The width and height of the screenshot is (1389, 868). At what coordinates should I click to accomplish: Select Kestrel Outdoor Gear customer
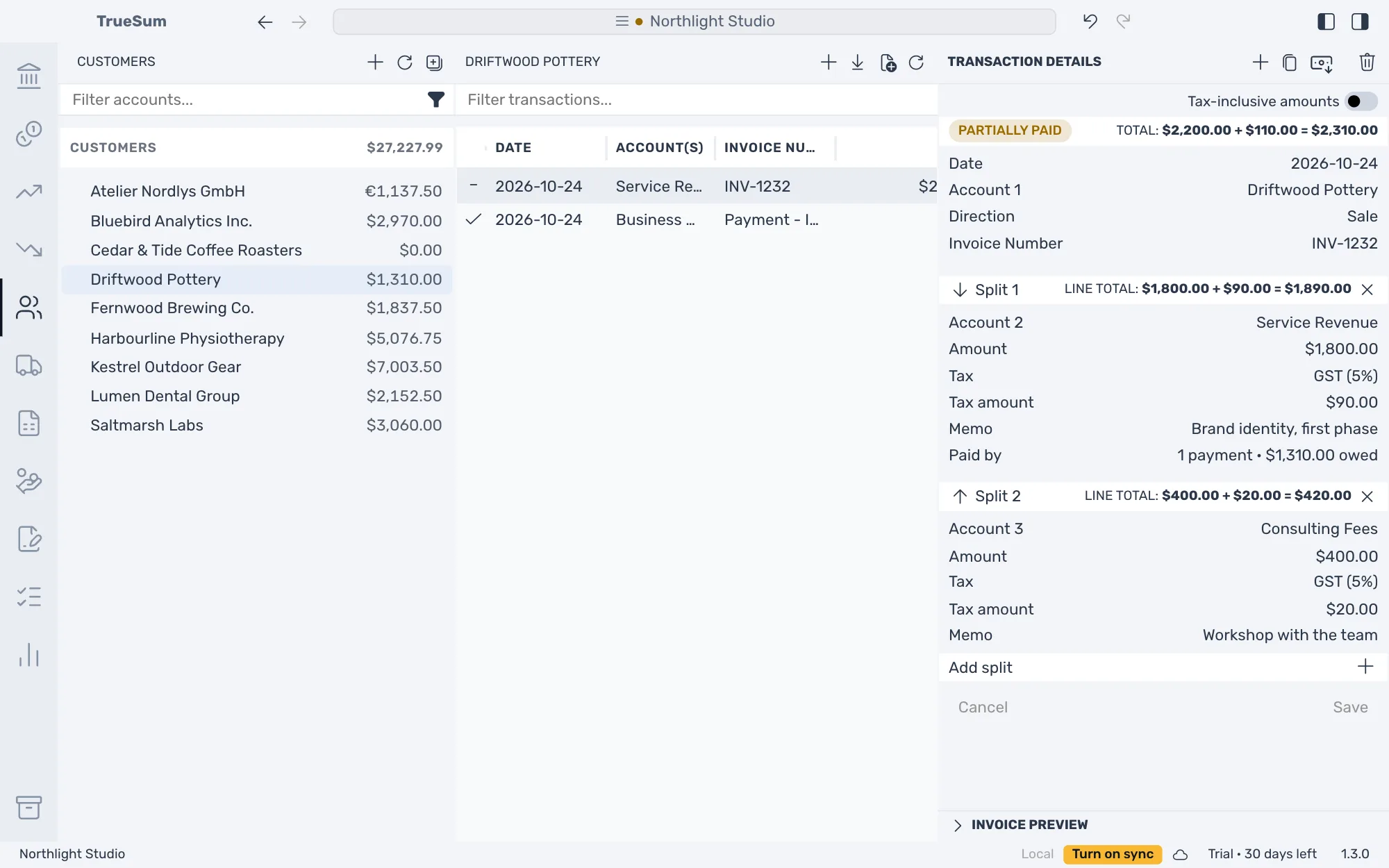coord(257,367)
